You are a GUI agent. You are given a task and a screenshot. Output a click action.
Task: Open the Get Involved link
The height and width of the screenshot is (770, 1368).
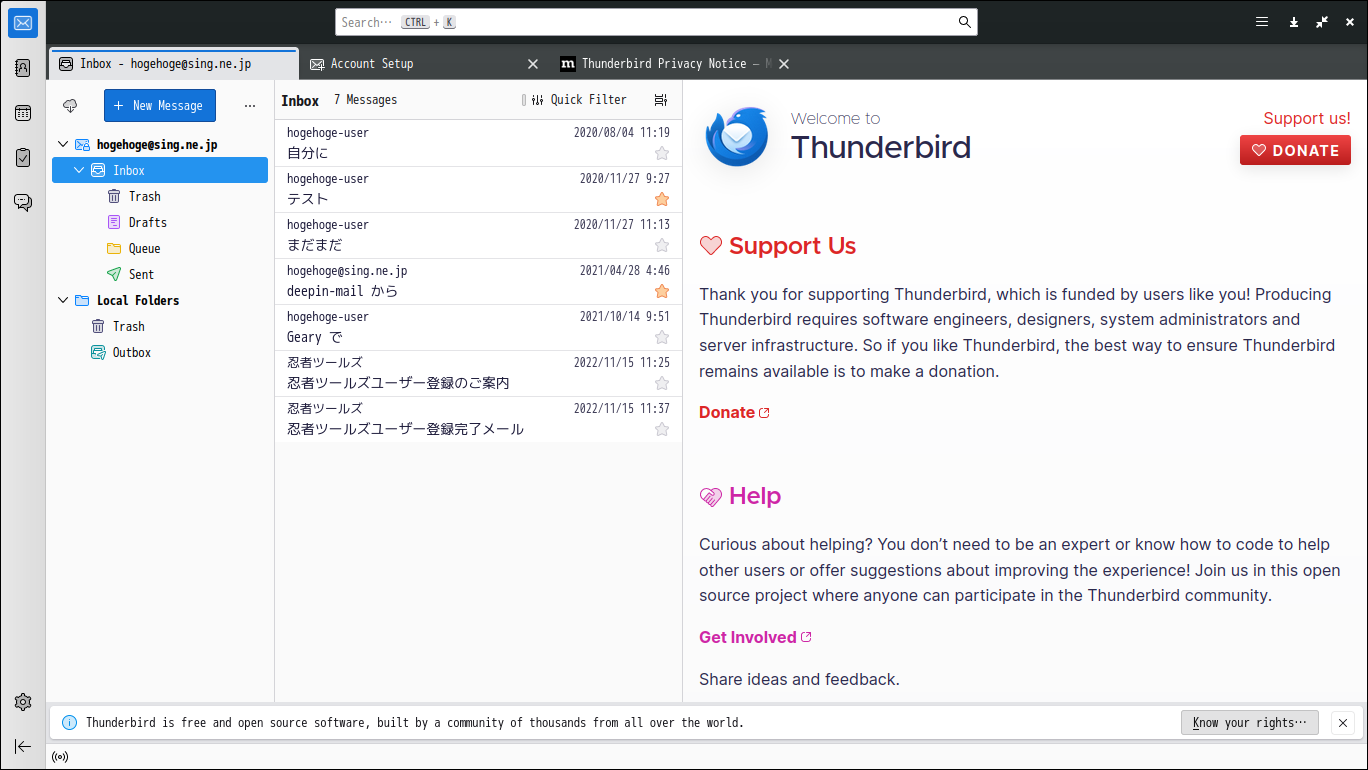point(756,638)
